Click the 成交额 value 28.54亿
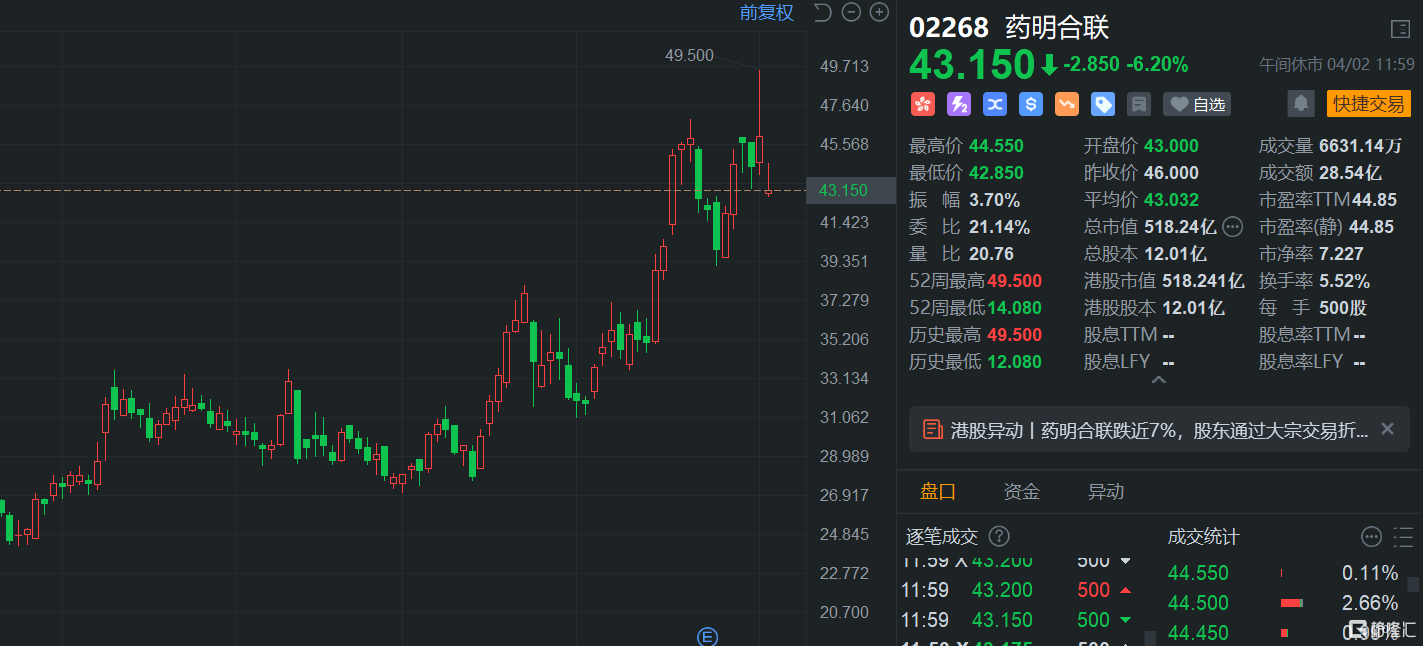 [x=1350, y=173]
